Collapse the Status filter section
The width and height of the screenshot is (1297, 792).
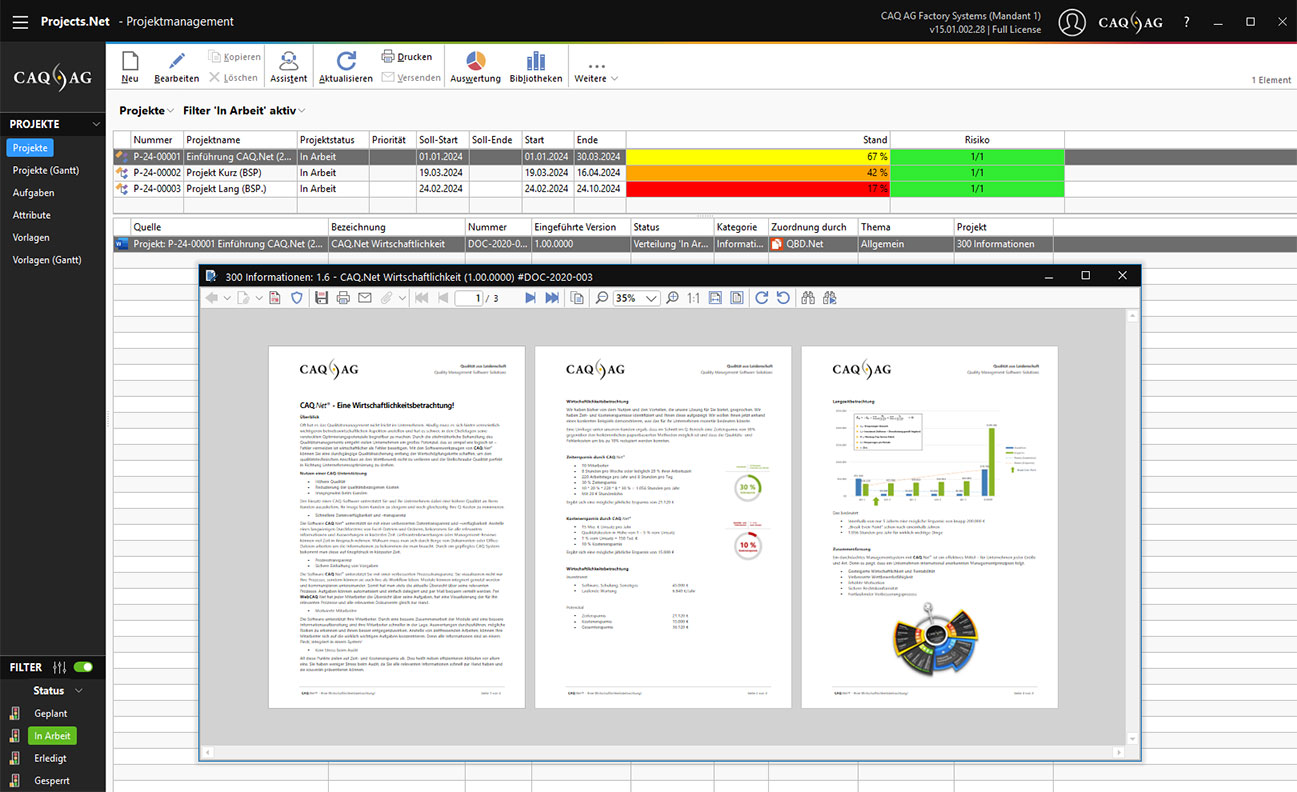click(79, 691)
